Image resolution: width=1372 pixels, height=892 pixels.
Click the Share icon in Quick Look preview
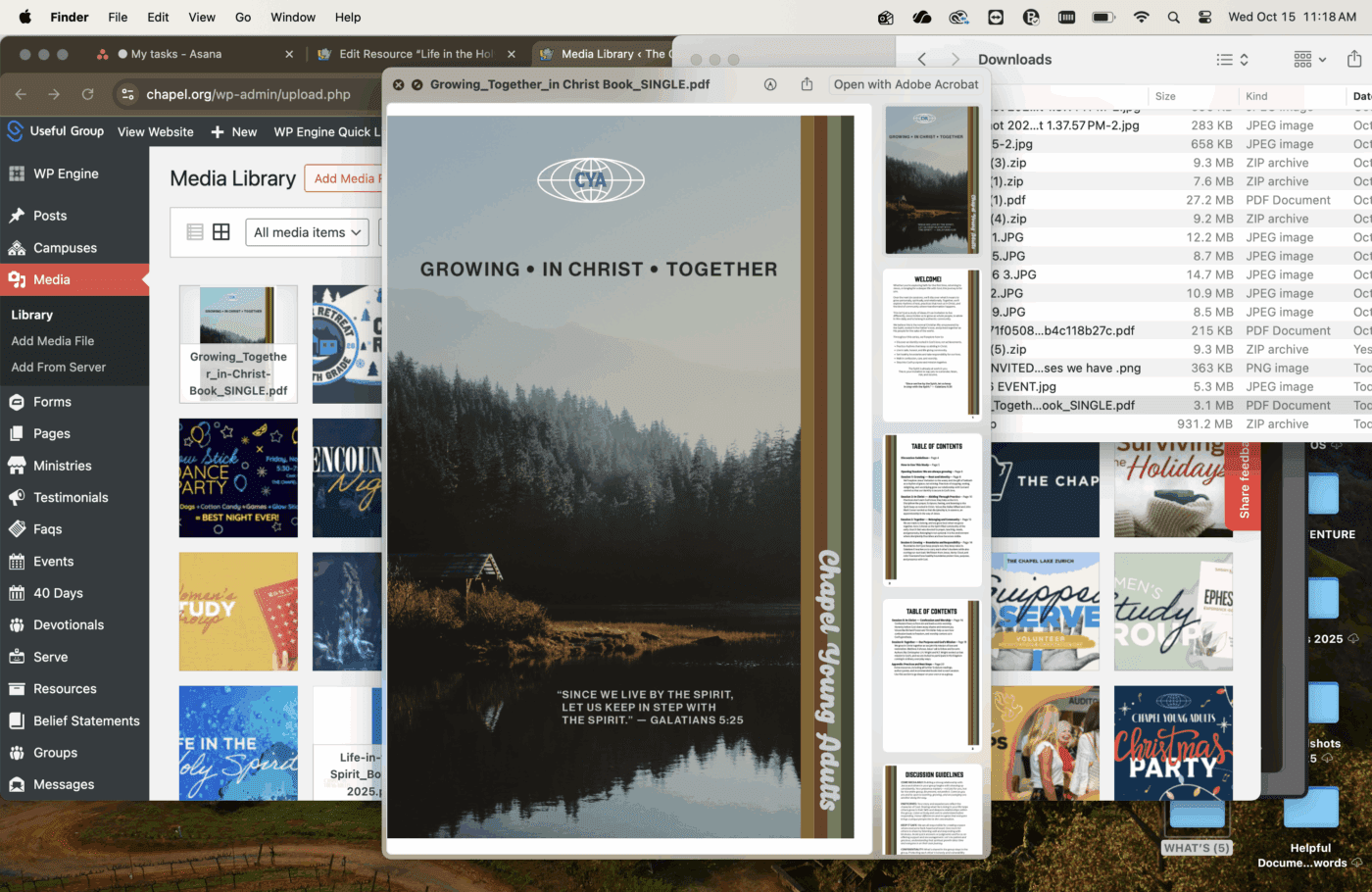click(x=807, y=84)
